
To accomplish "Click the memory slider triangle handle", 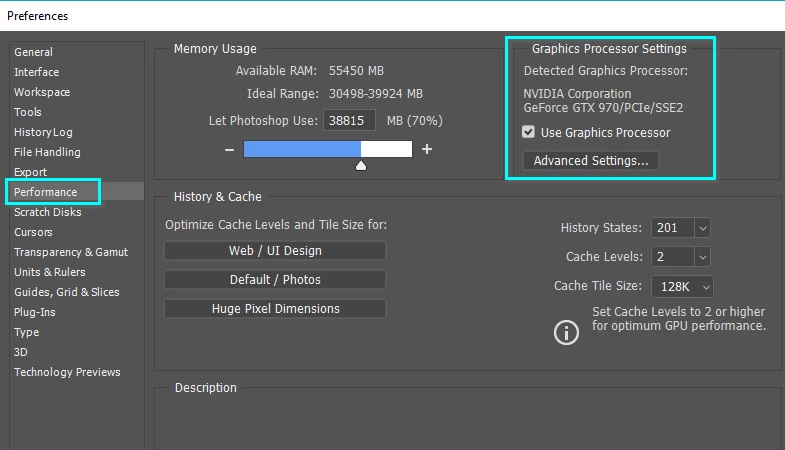I will (x=360, y=166).
